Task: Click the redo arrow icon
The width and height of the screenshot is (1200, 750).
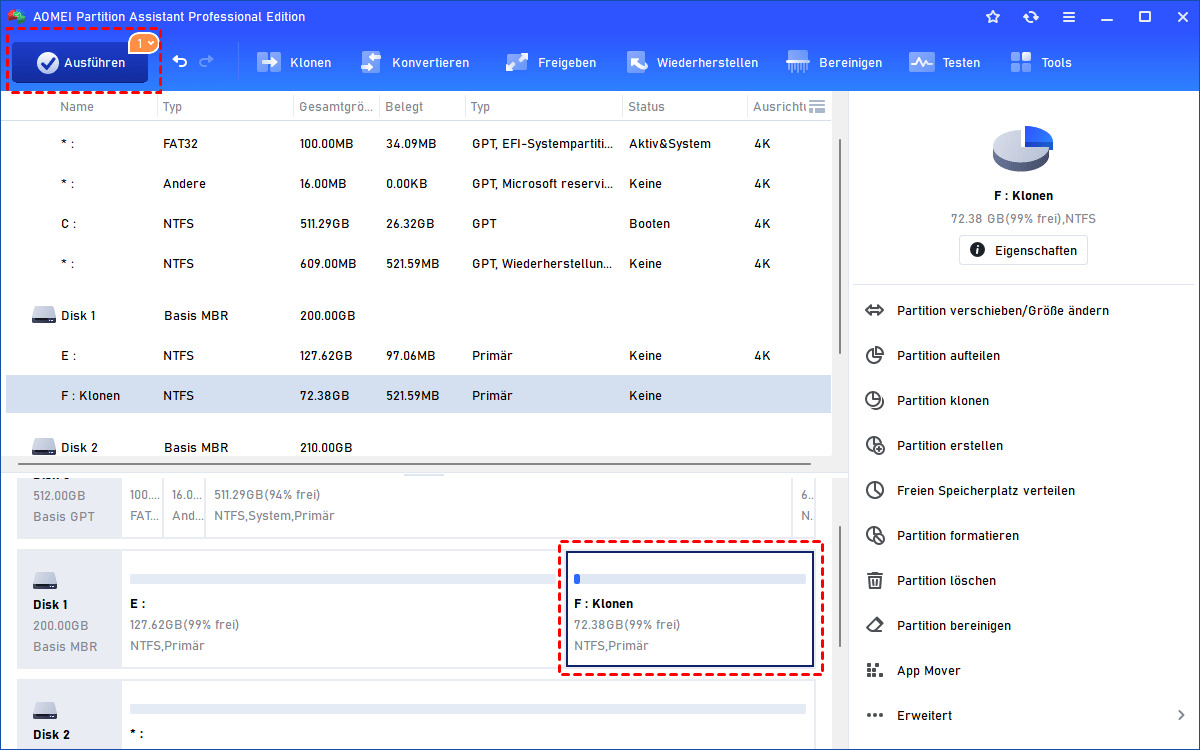Action: pos(208,61)
